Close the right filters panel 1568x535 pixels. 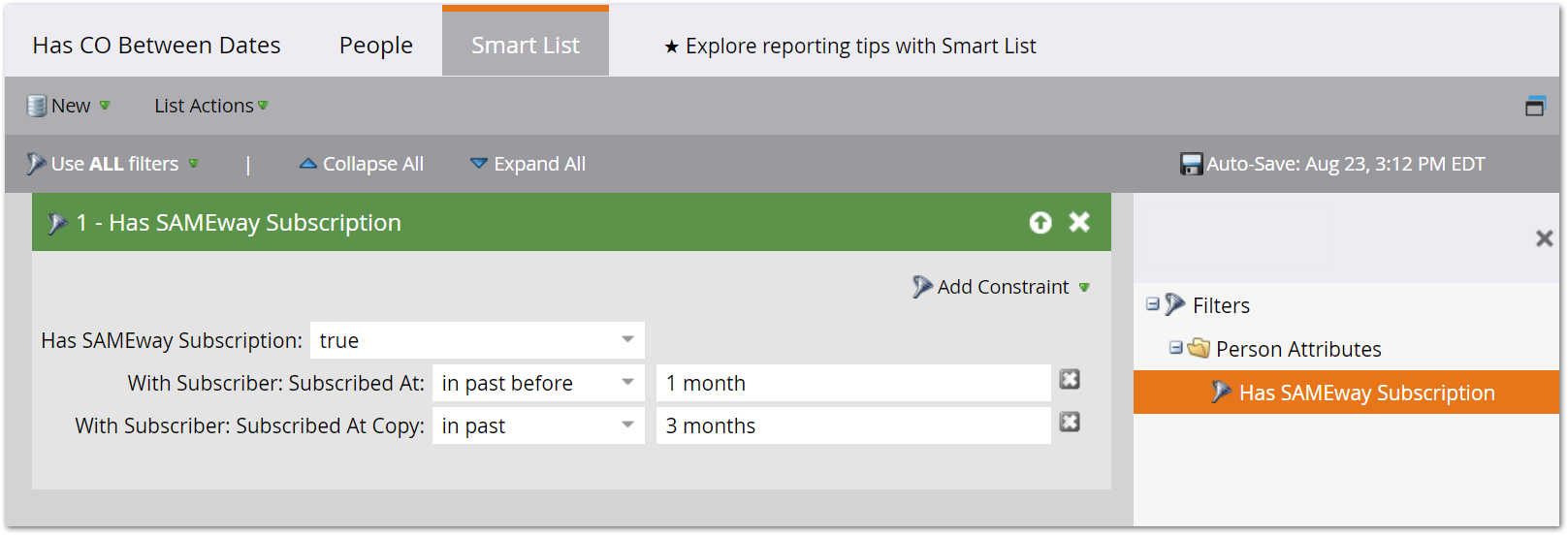(x=1545, y=238)
